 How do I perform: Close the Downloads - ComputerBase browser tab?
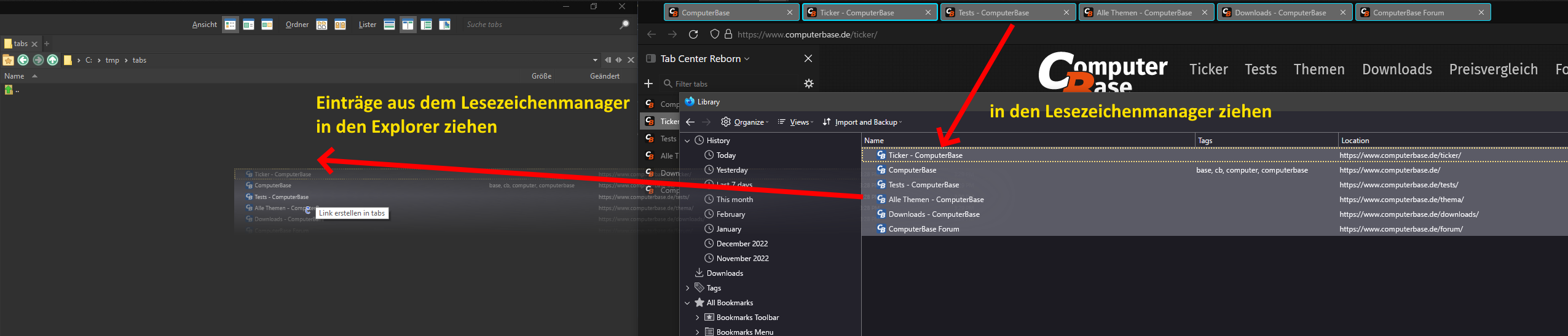tap(1343, 12)
